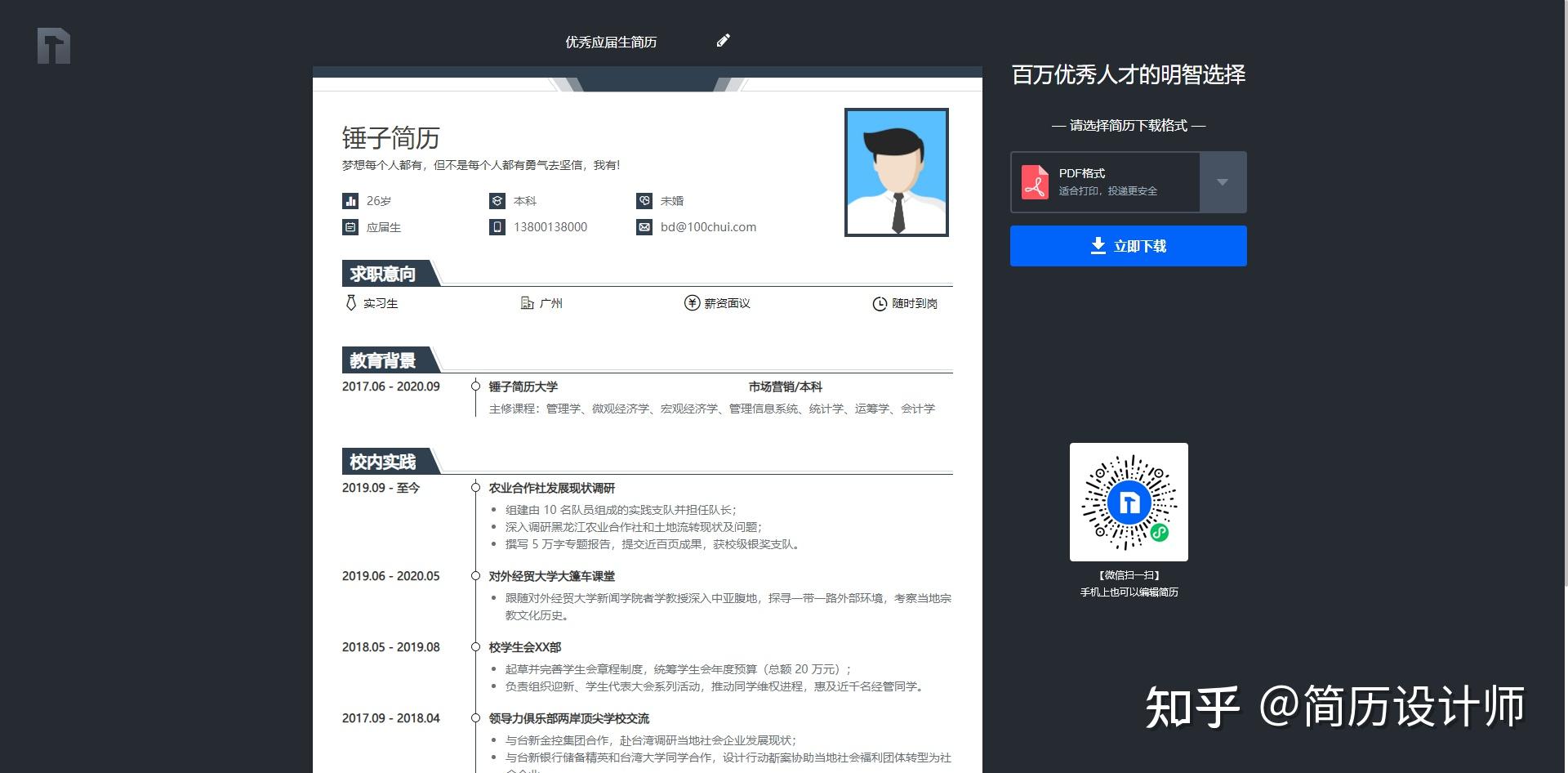Click the site logo in the top-left corner
The height and width of the screenshot is (773, 1568).
point(54,46)
